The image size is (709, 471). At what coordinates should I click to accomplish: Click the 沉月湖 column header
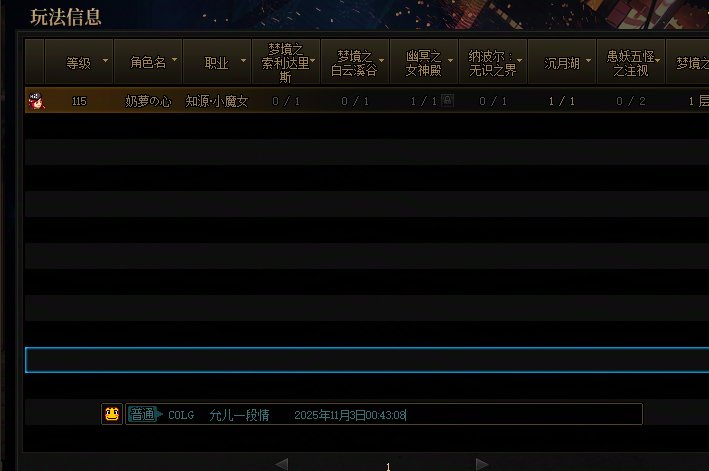[562, 62]
